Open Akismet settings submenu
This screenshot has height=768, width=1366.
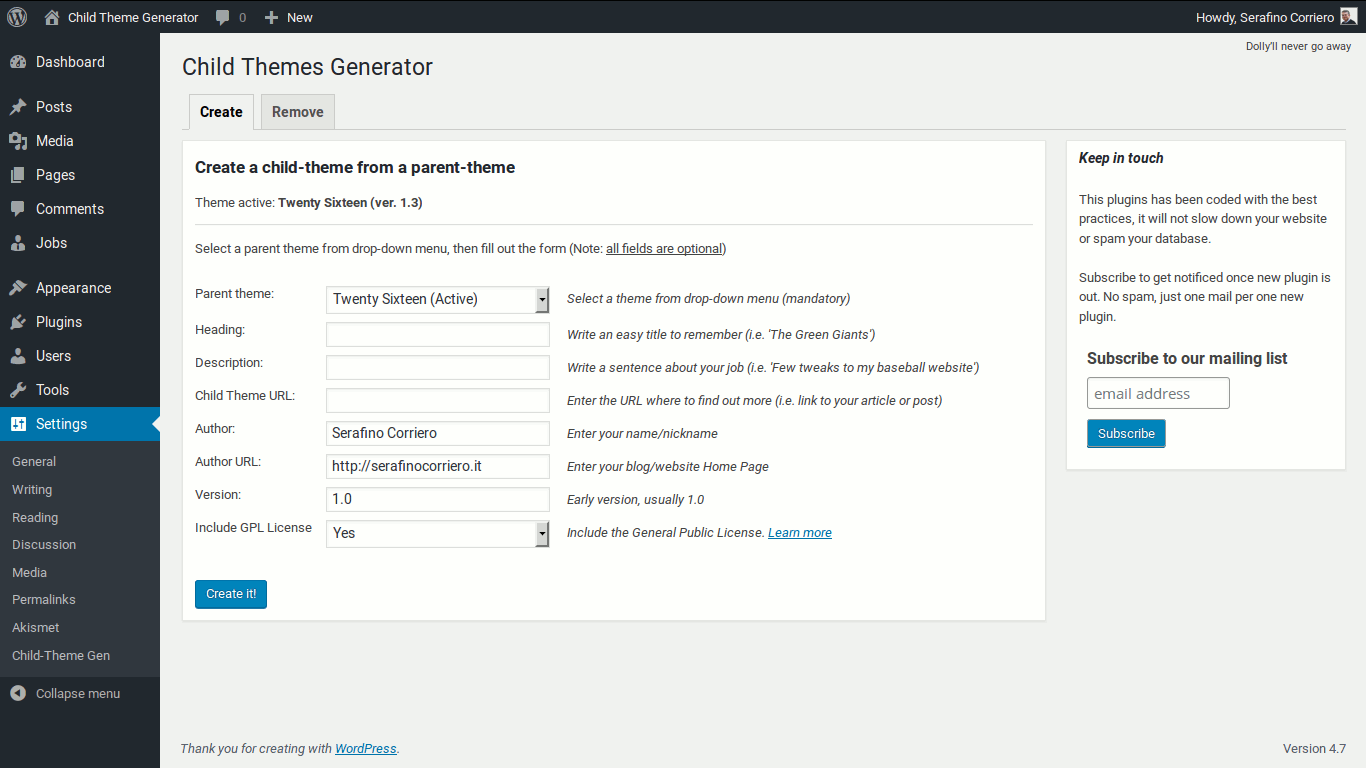point(36,628)
